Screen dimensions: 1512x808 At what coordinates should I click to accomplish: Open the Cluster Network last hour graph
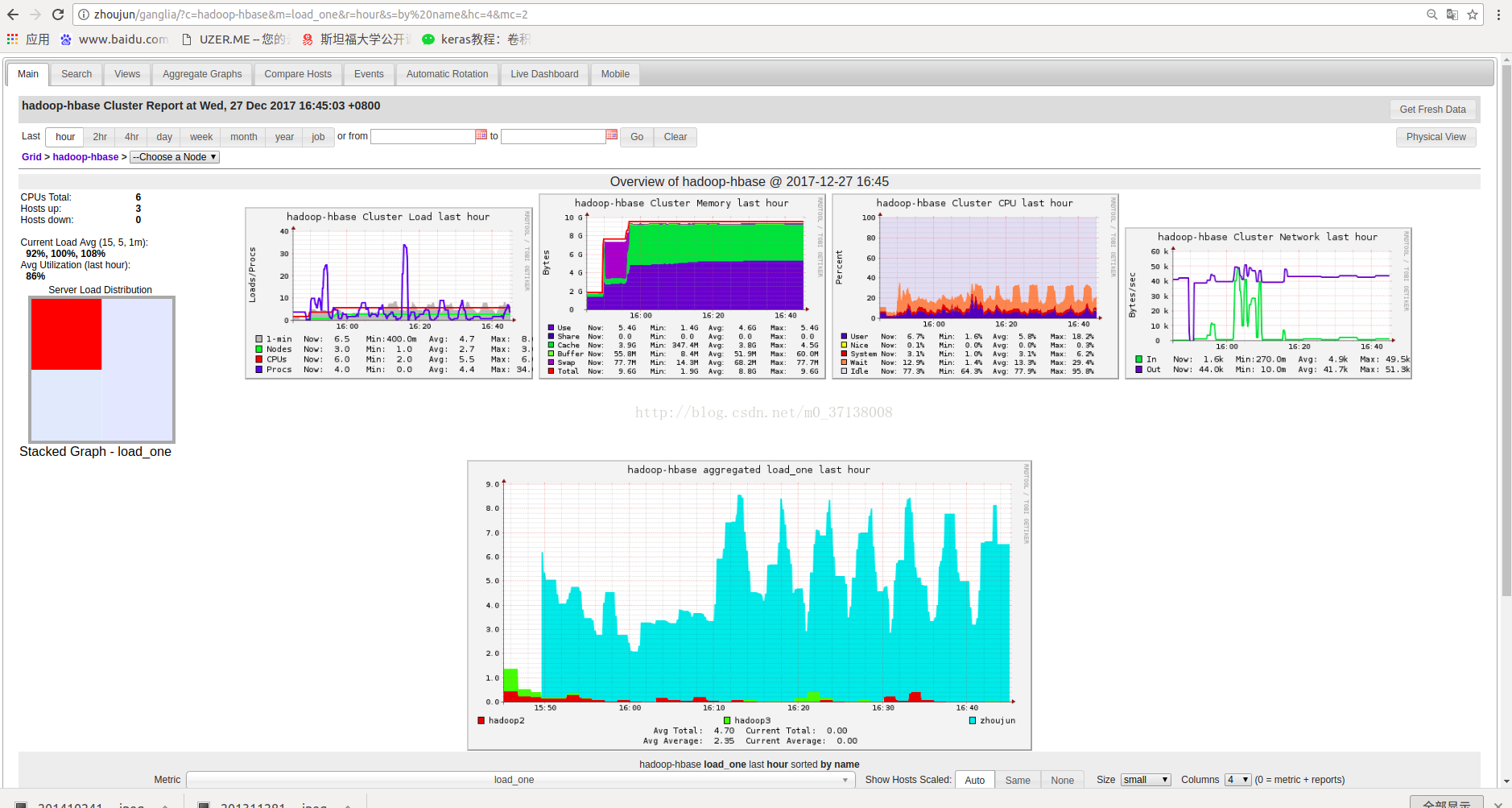1268,304
